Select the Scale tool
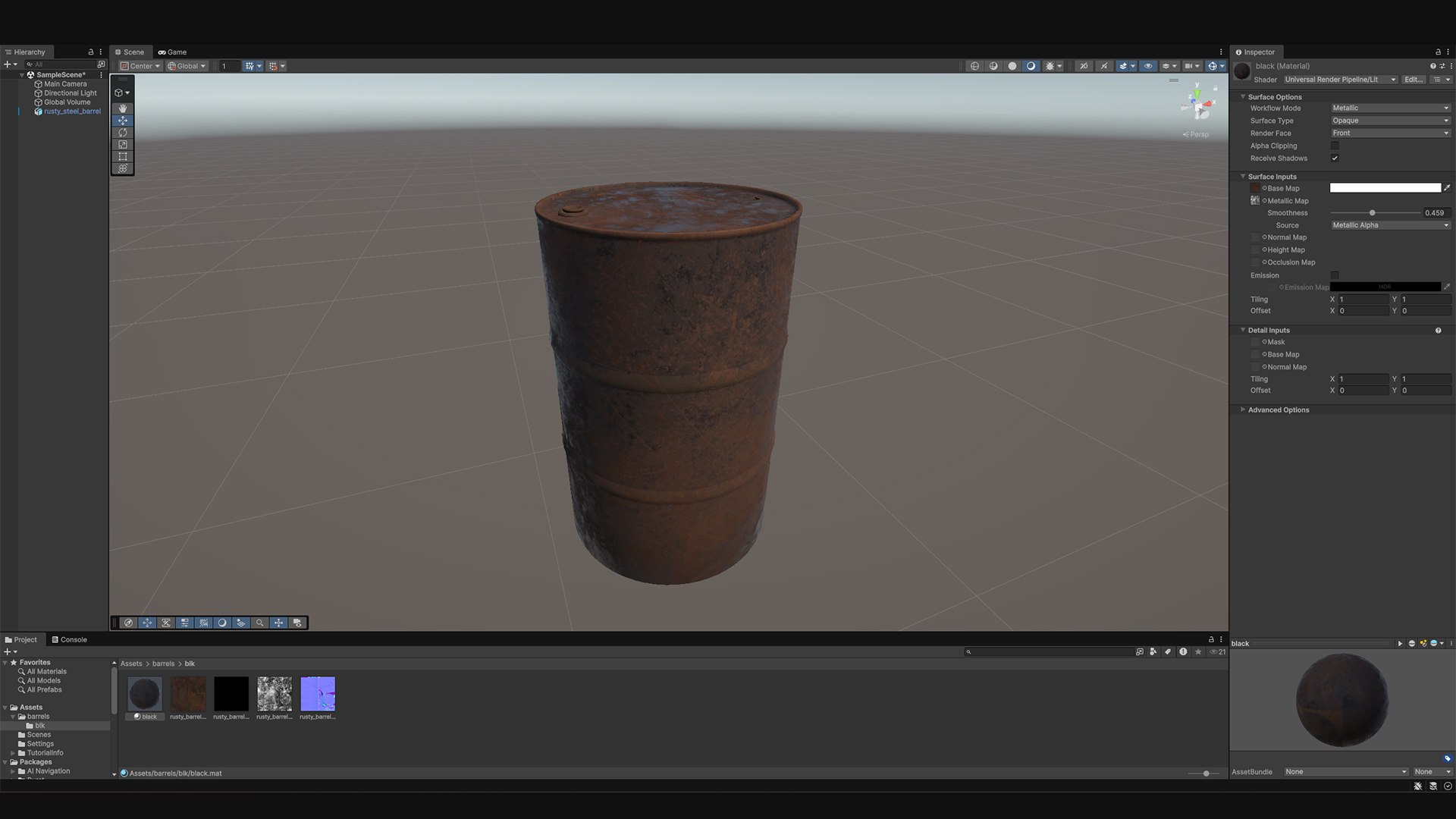The width and height of the screenshot is (1456, 819). click(122, 145)
